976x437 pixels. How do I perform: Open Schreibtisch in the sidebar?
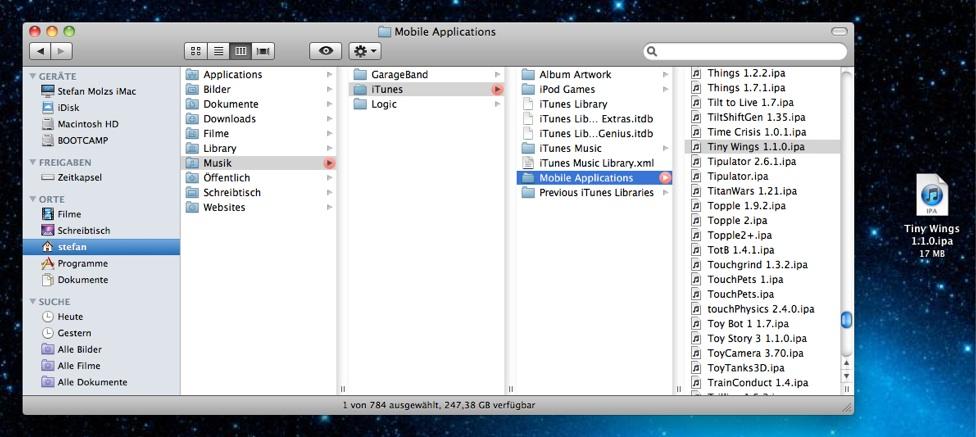tap(101, 230)
